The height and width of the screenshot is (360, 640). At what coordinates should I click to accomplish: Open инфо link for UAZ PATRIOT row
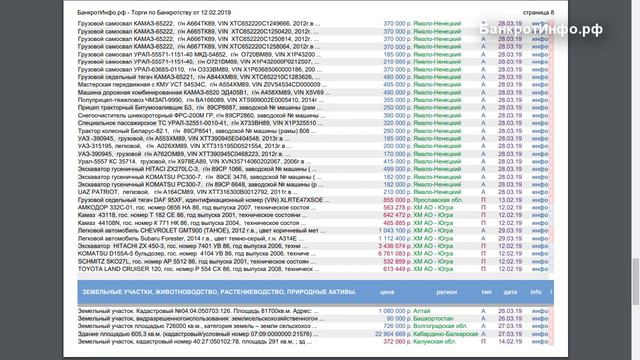(x=540, y=192)
